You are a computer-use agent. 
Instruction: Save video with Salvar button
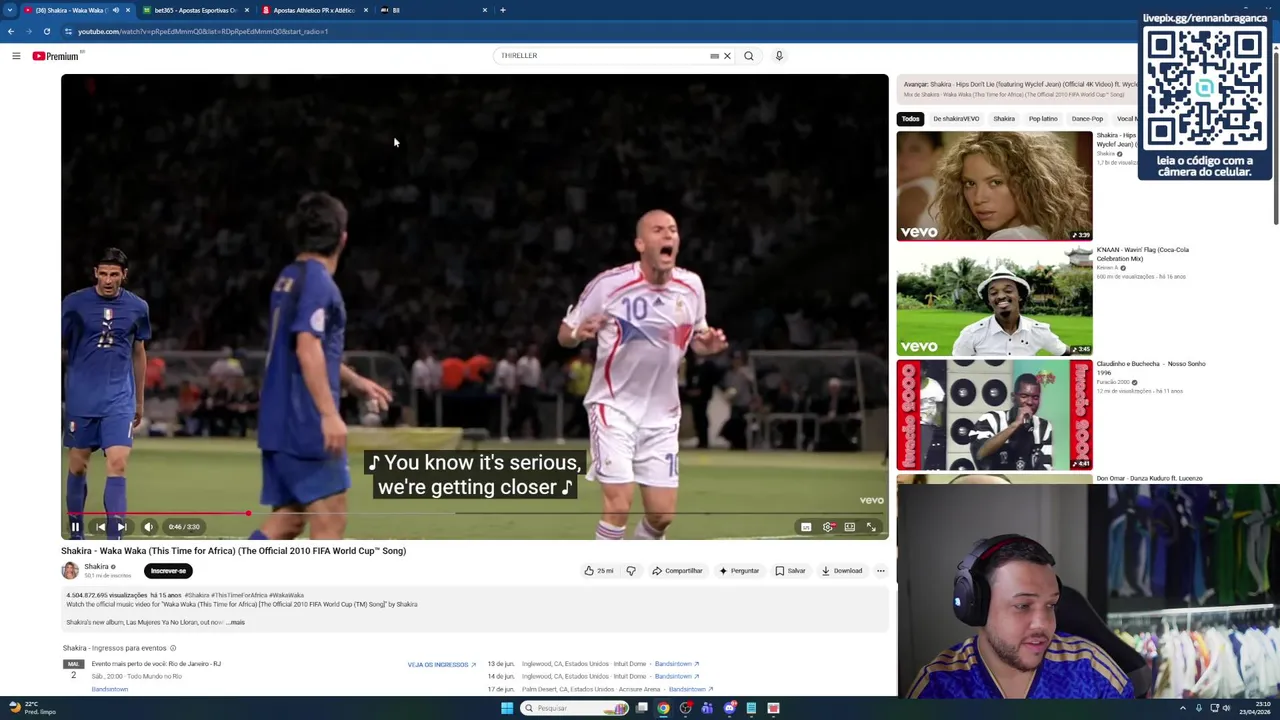790,571
